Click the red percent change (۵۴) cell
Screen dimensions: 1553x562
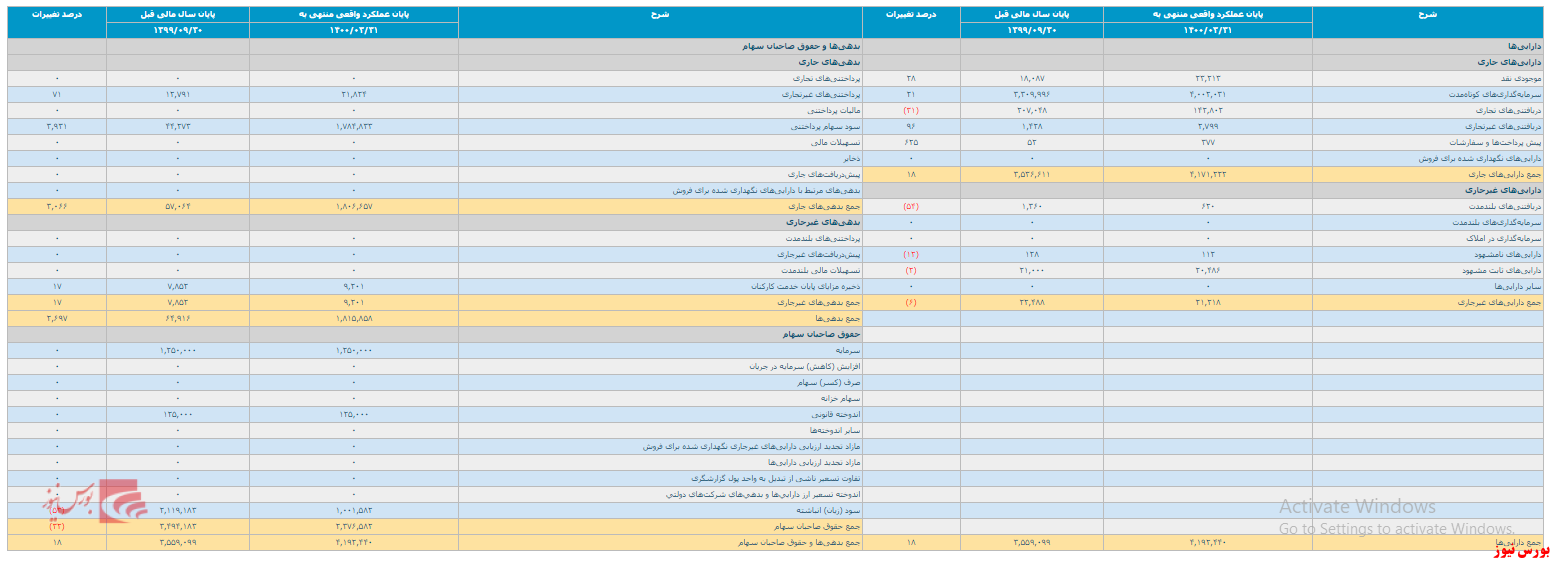pos(911,206)
